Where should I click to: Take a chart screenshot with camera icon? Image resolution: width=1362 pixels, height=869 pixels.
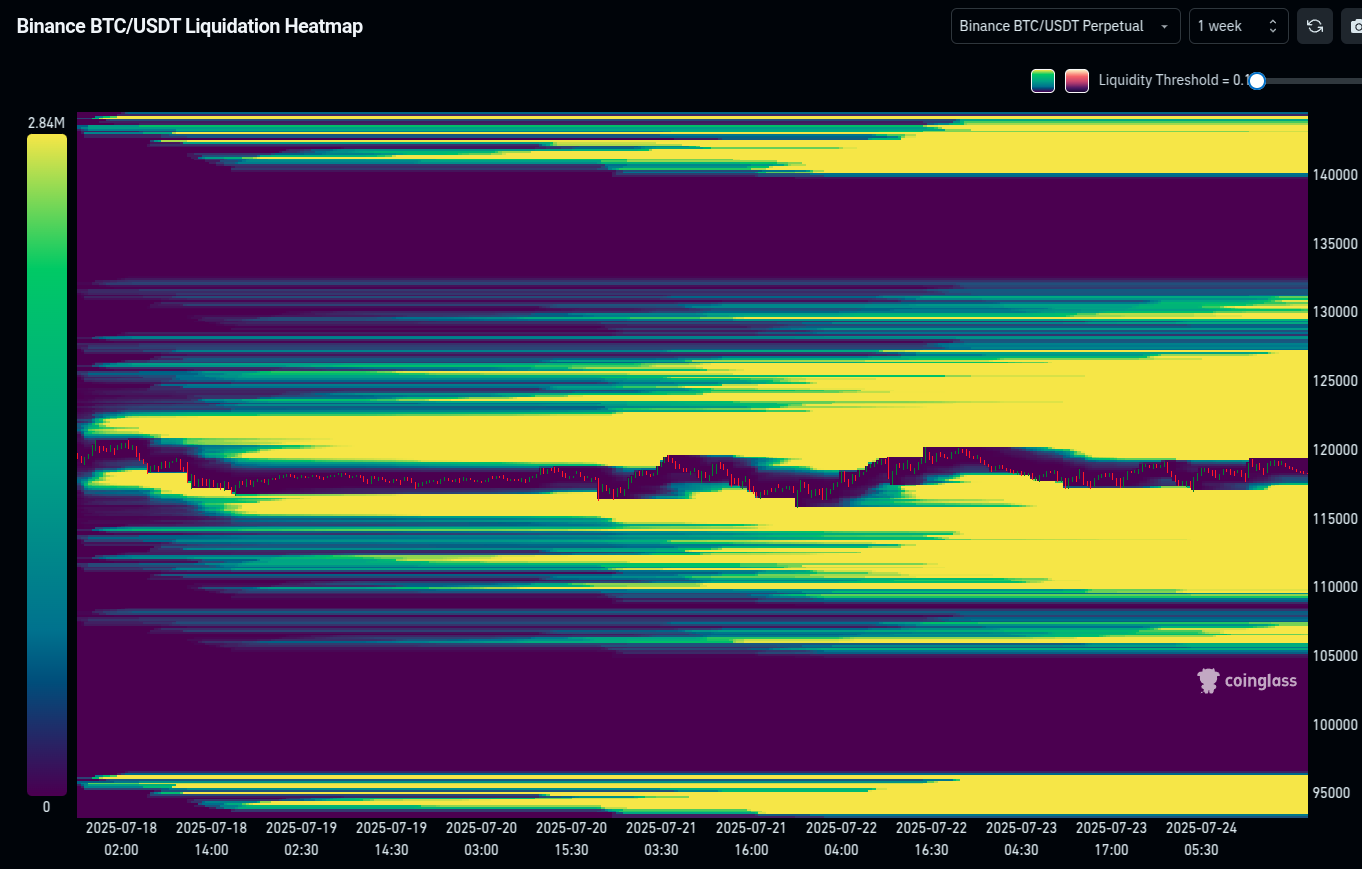click(1352, 26)
